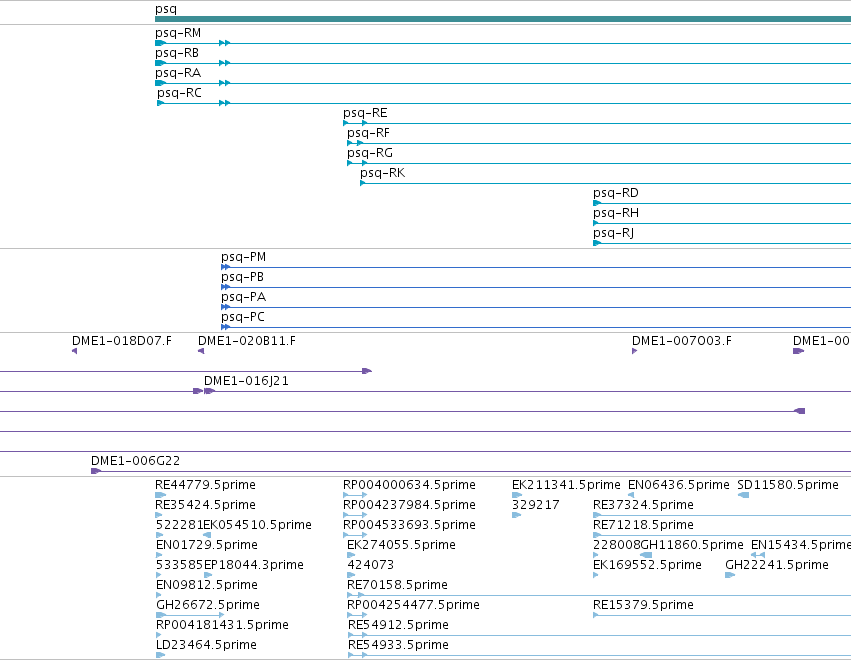Click the psq-PC protein label
This screenshot has width=851, height=660.
pos(243,317)
